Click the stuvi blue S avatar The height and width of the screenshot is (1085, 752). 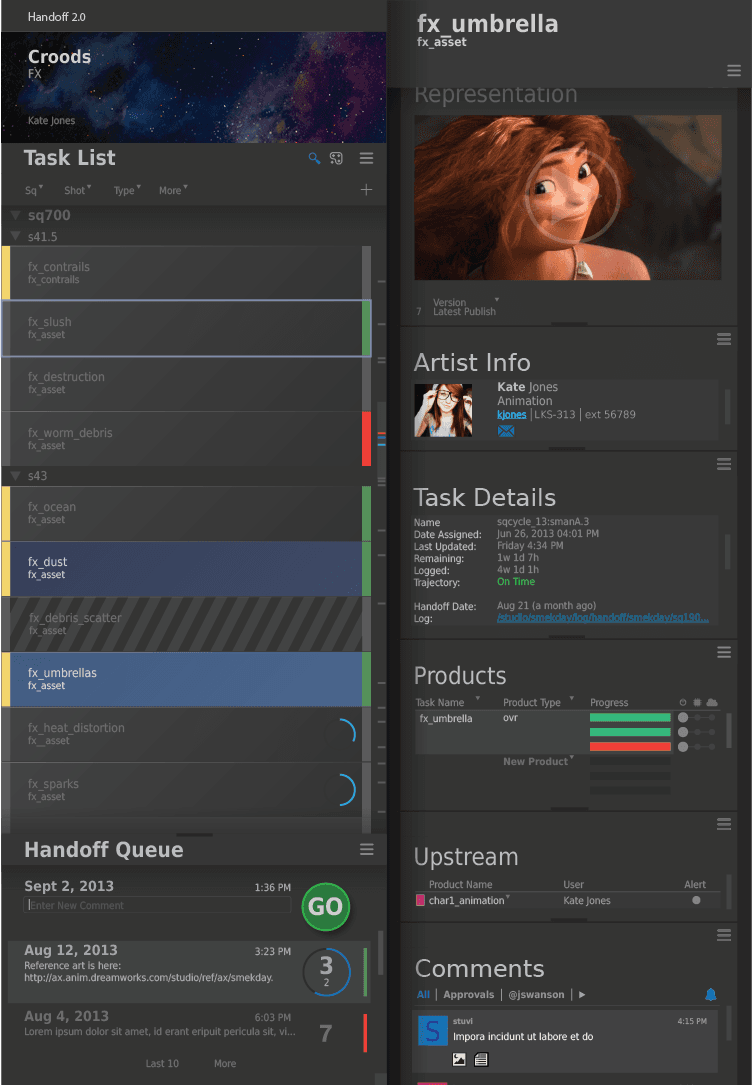(x=432, y=1031)
